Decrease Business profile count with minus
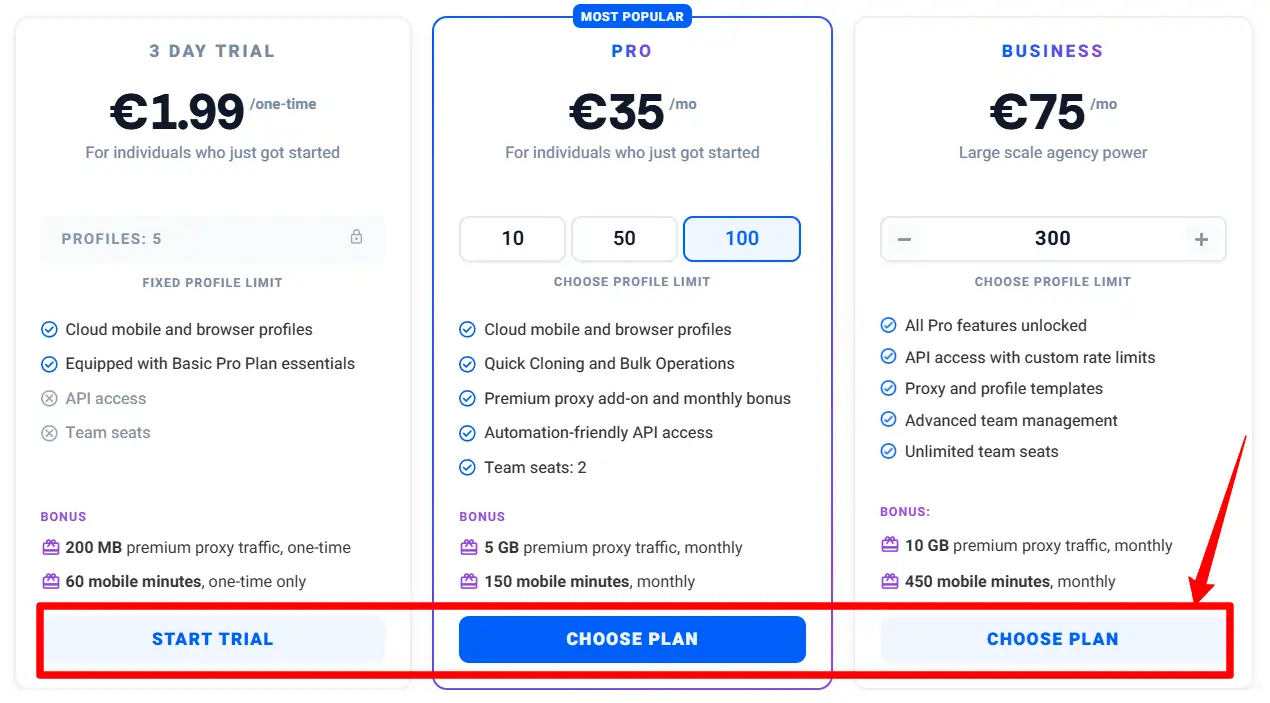Image resolution: width=1270 pixels, height=703 pixels. [904, 240]
